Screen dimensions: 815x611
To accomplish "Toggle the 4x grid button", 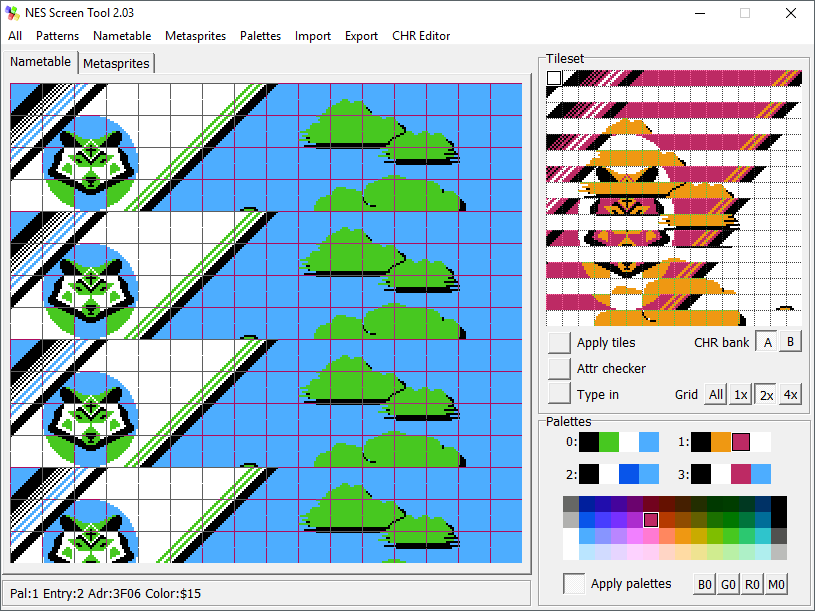I will coord(790,394).
